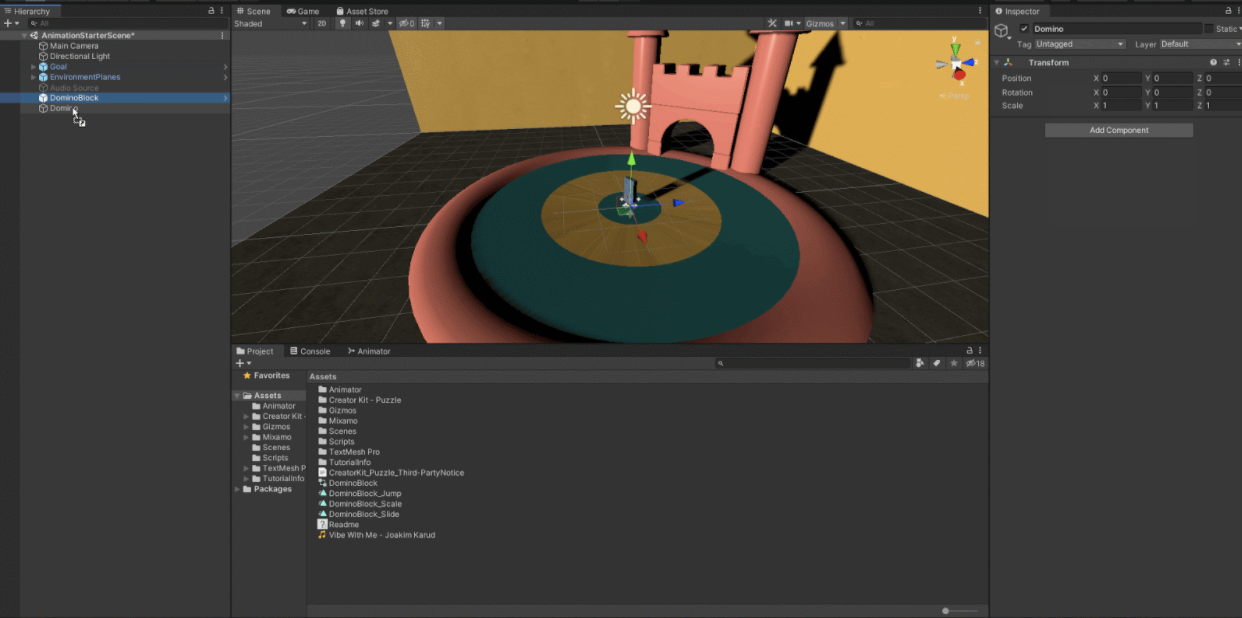Viewport: 1242px width, 618px height.
Task: Toggle 2D mode in the Scene toolbar
Action: (321, 23)
